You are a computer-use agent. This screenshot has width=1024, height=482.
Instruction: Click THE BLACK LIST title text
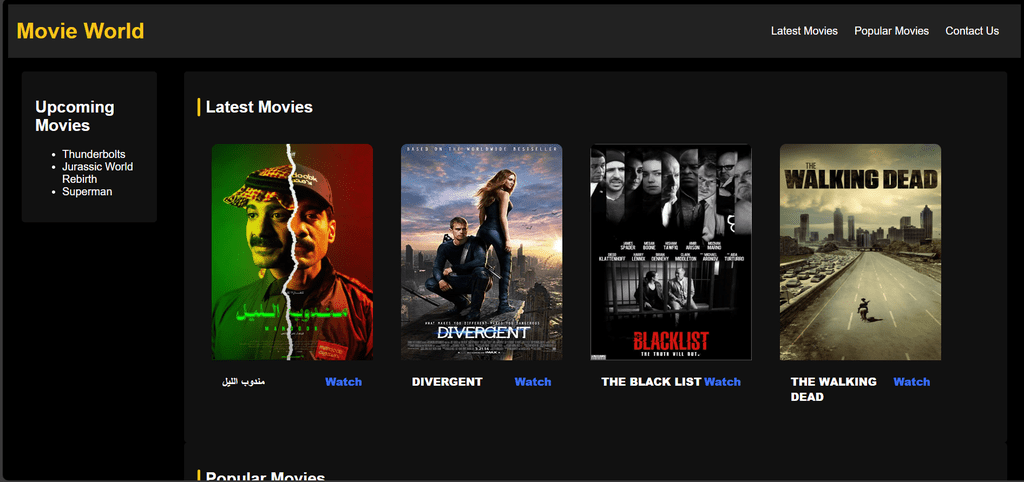pyautogui.click(x=651, y=382)
